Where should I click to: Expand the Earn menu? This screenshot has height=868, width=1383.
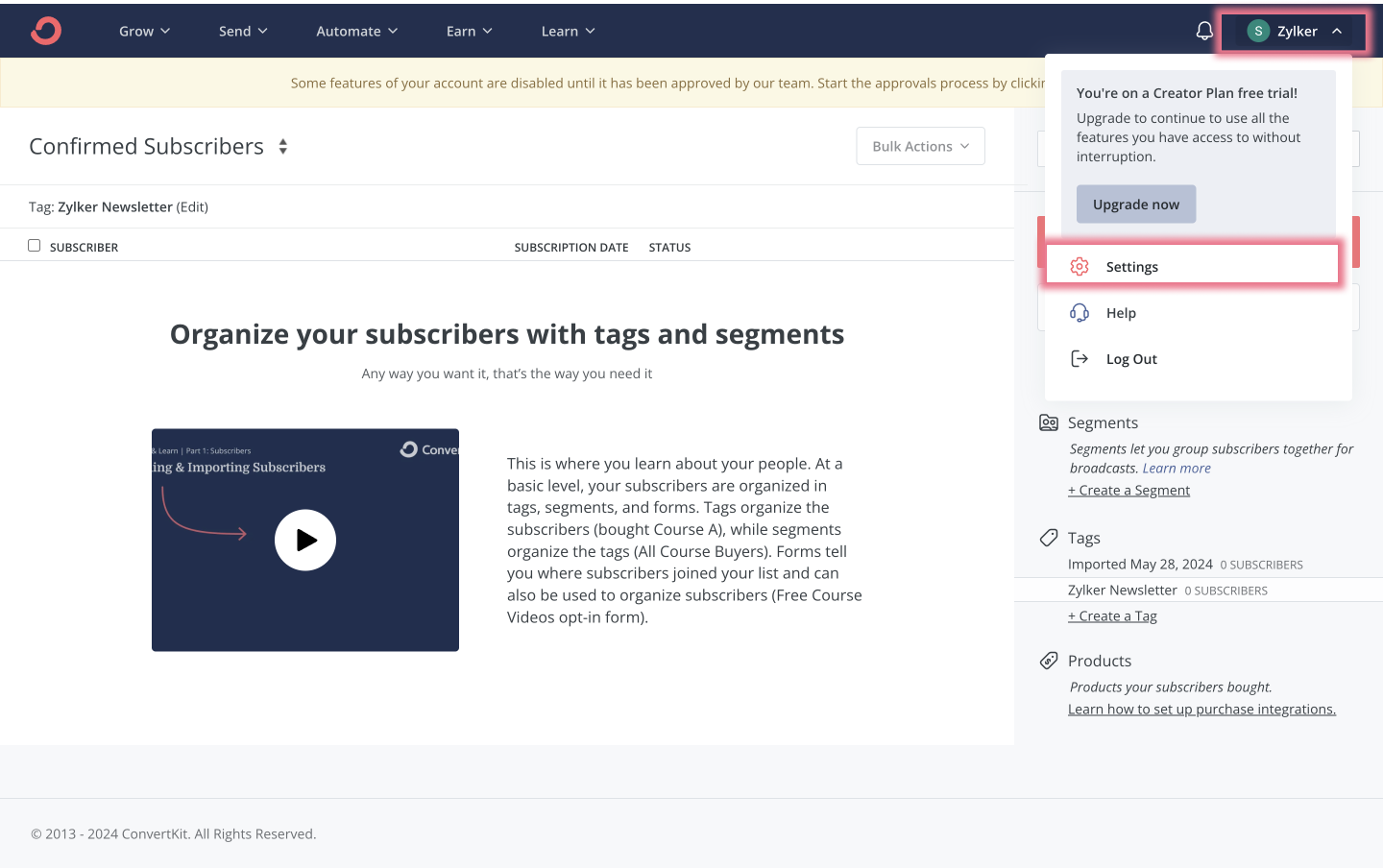[470, 31]
